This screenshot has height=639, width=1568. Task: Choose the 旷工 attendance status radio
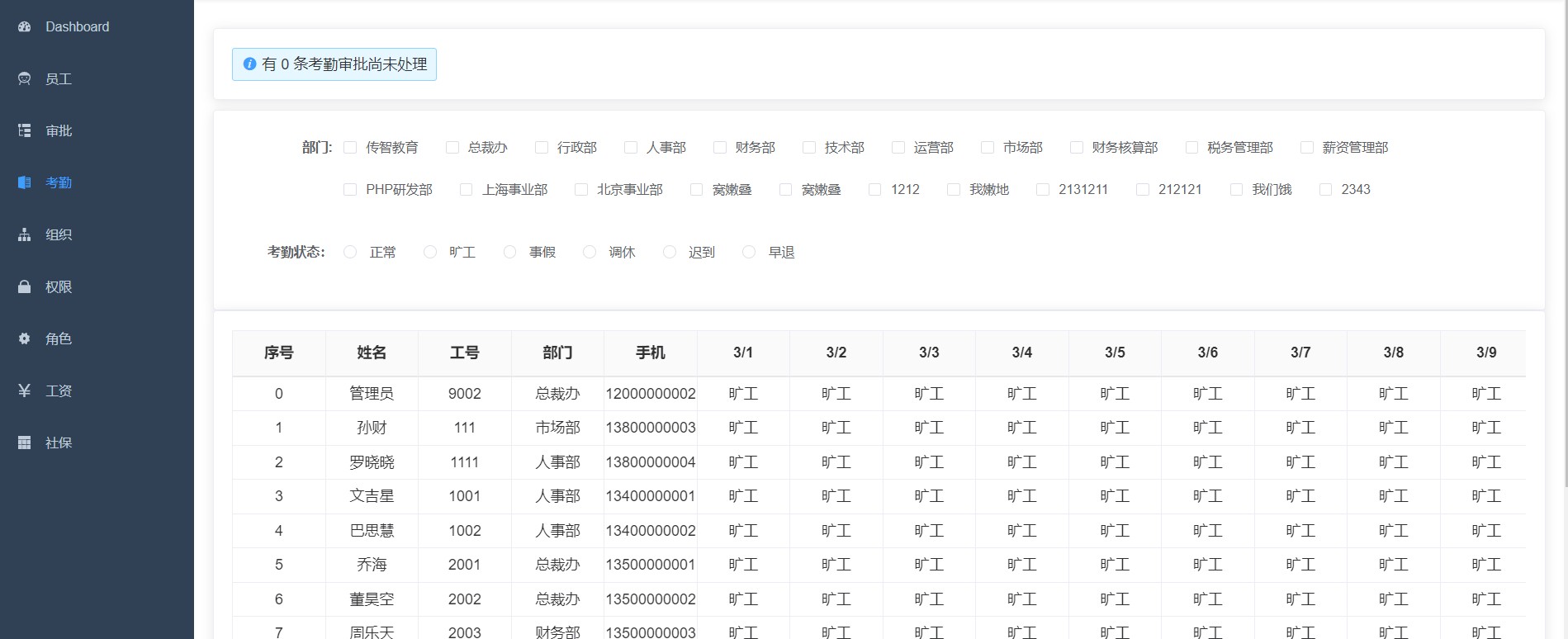coord(430,252)
